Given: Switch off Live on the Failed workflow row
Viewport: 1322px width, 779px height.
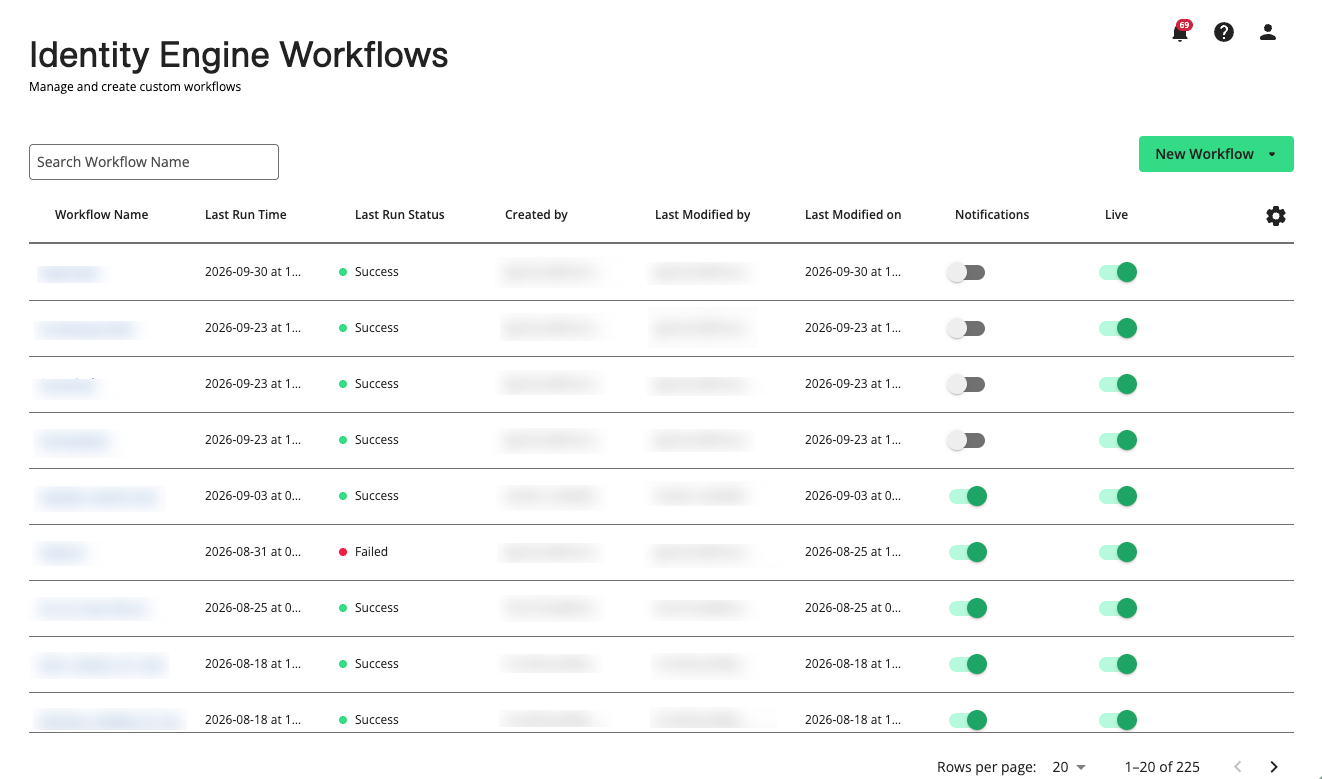Looking at the screenshot, I should (x=1118, y=552).
